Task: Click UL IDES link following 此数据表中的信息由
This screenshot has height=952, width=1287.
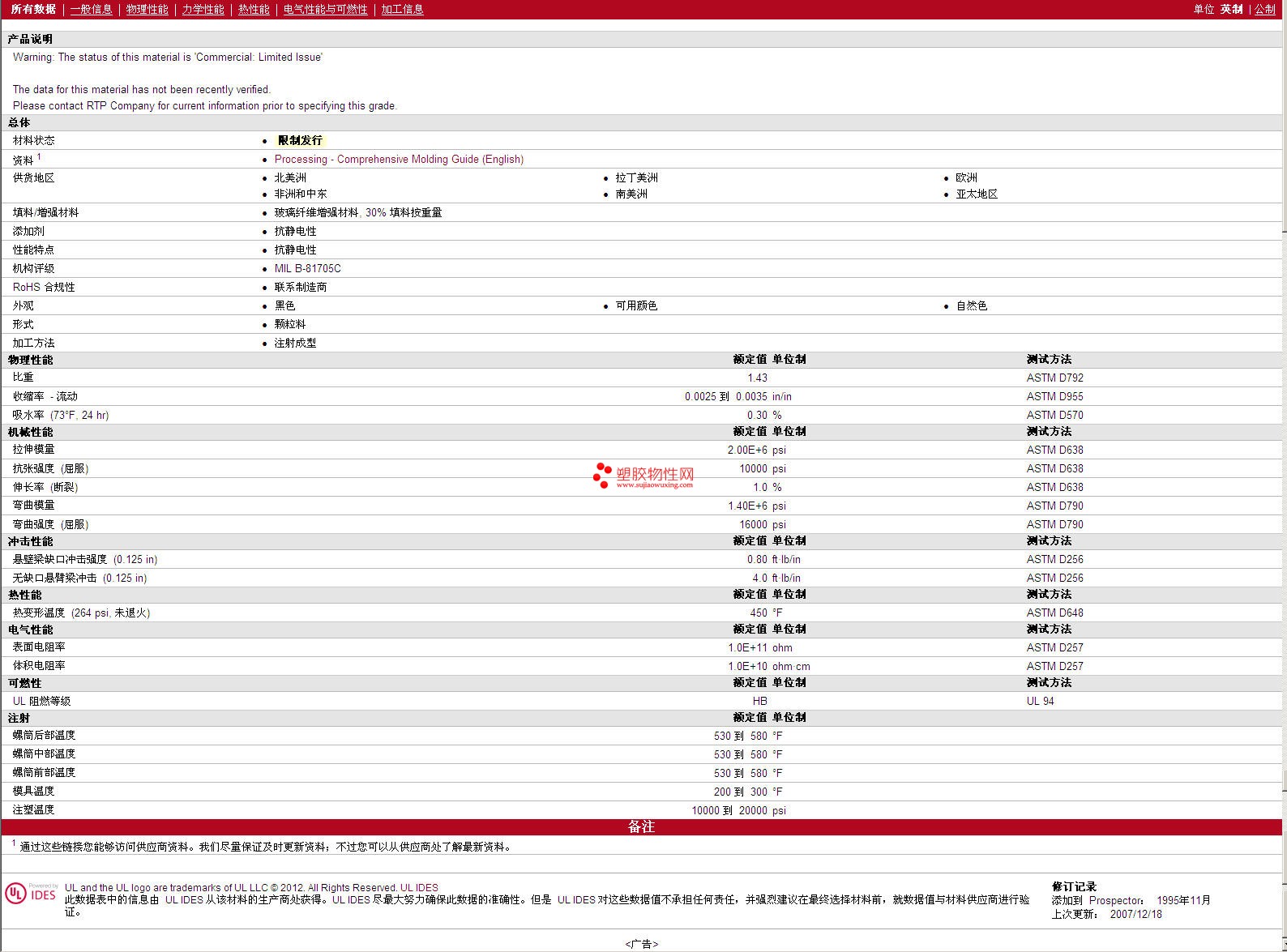Action: click(184, 900)
